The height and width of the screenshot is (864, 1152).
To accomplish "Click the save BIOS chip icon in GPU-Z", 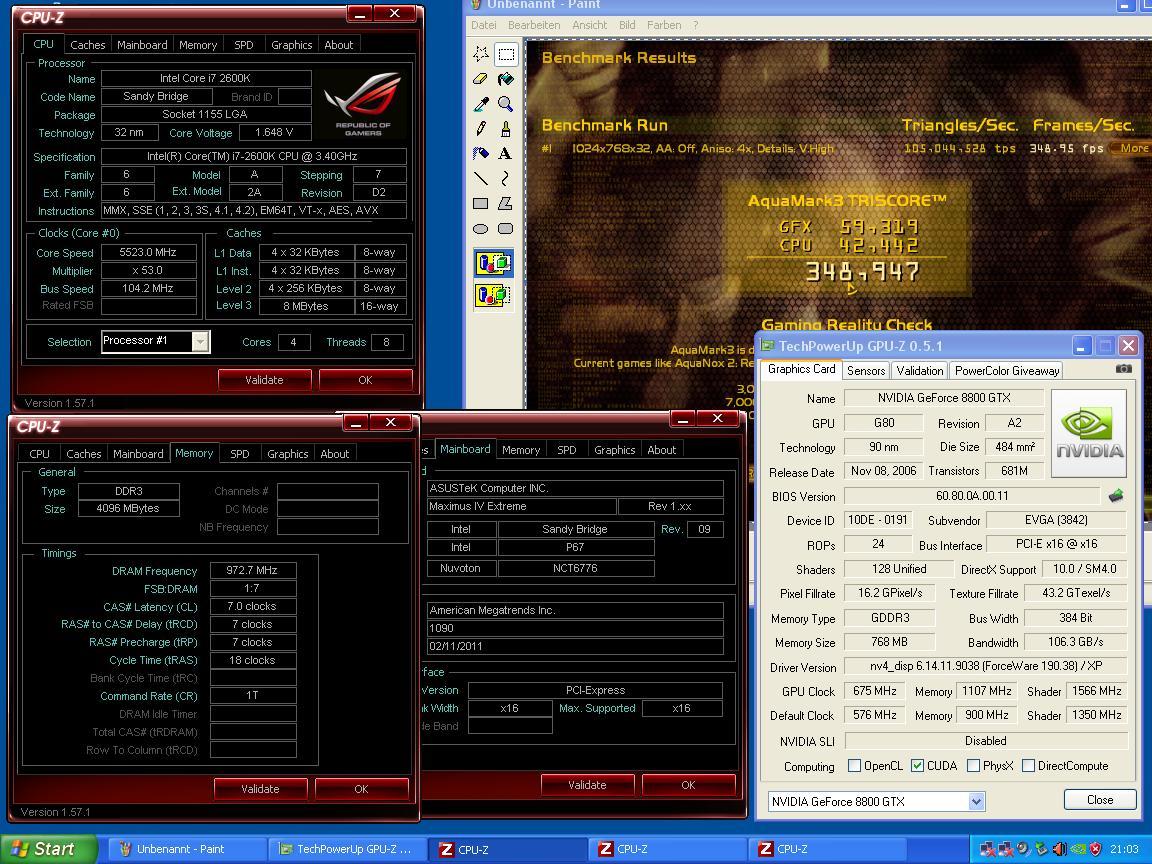I will 1116,496.
